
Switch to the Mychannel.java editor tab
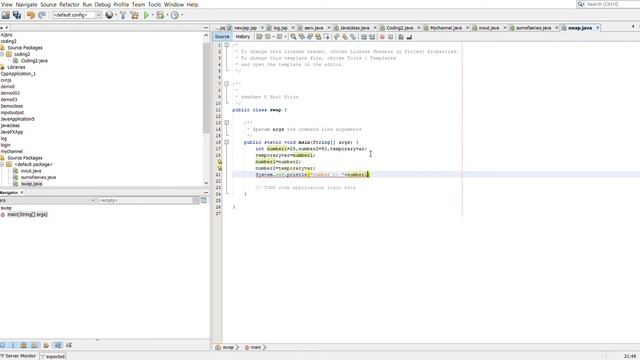point(445,28)
